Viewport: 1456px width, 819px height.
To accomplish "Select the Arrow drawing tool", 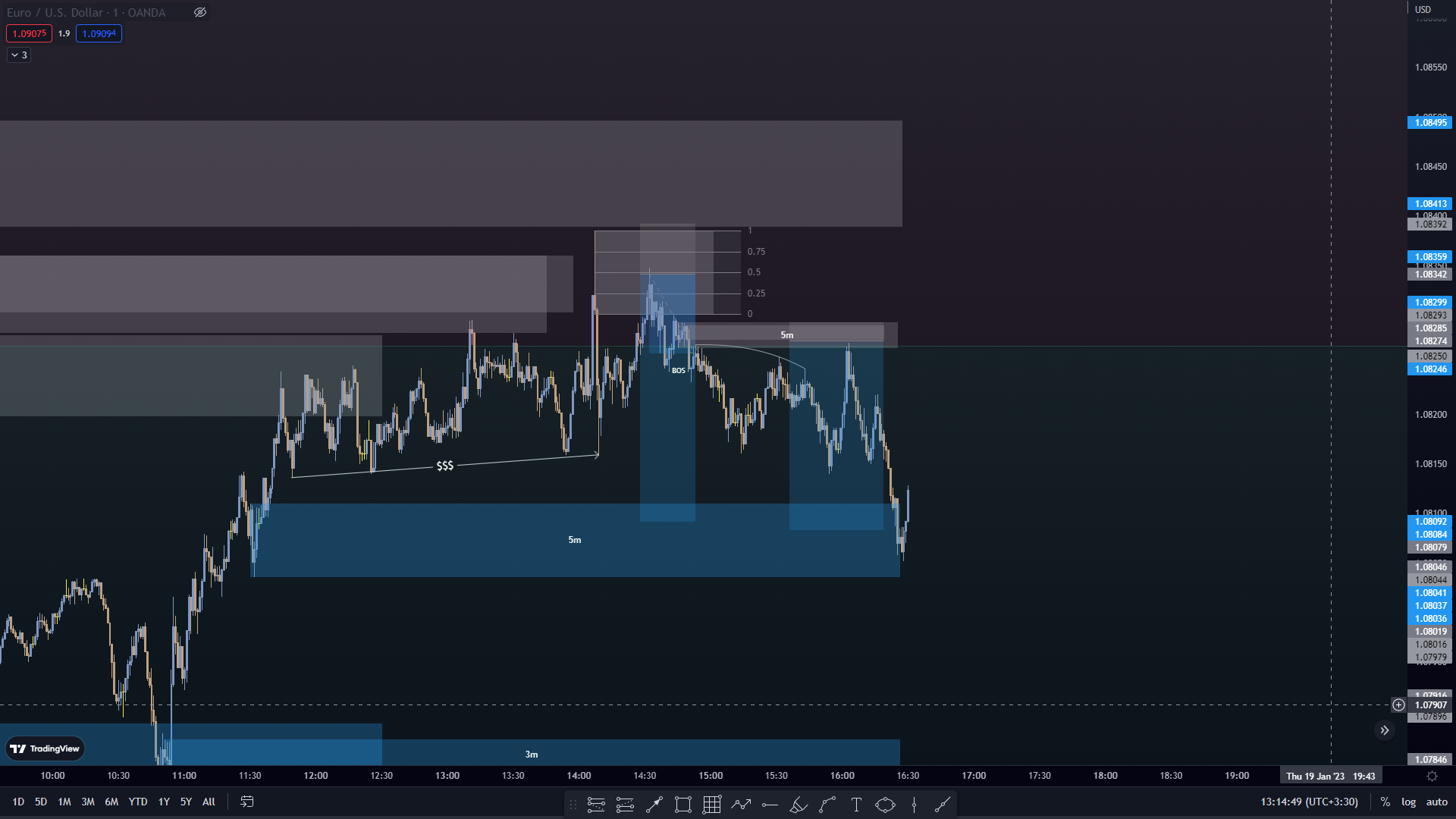I will click(x=654, y=805).
